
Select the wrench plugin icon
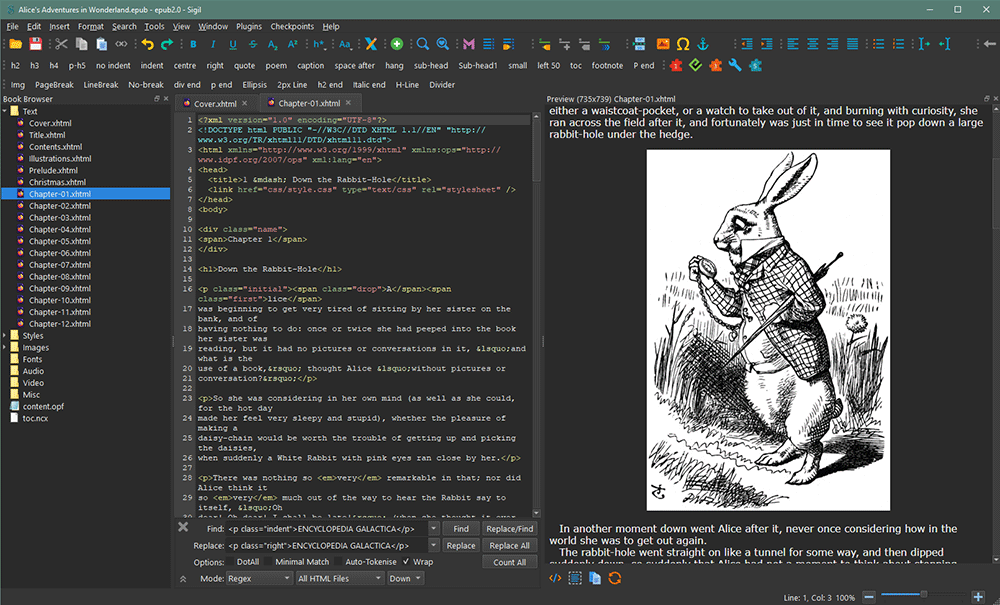[x=735, y=65]
